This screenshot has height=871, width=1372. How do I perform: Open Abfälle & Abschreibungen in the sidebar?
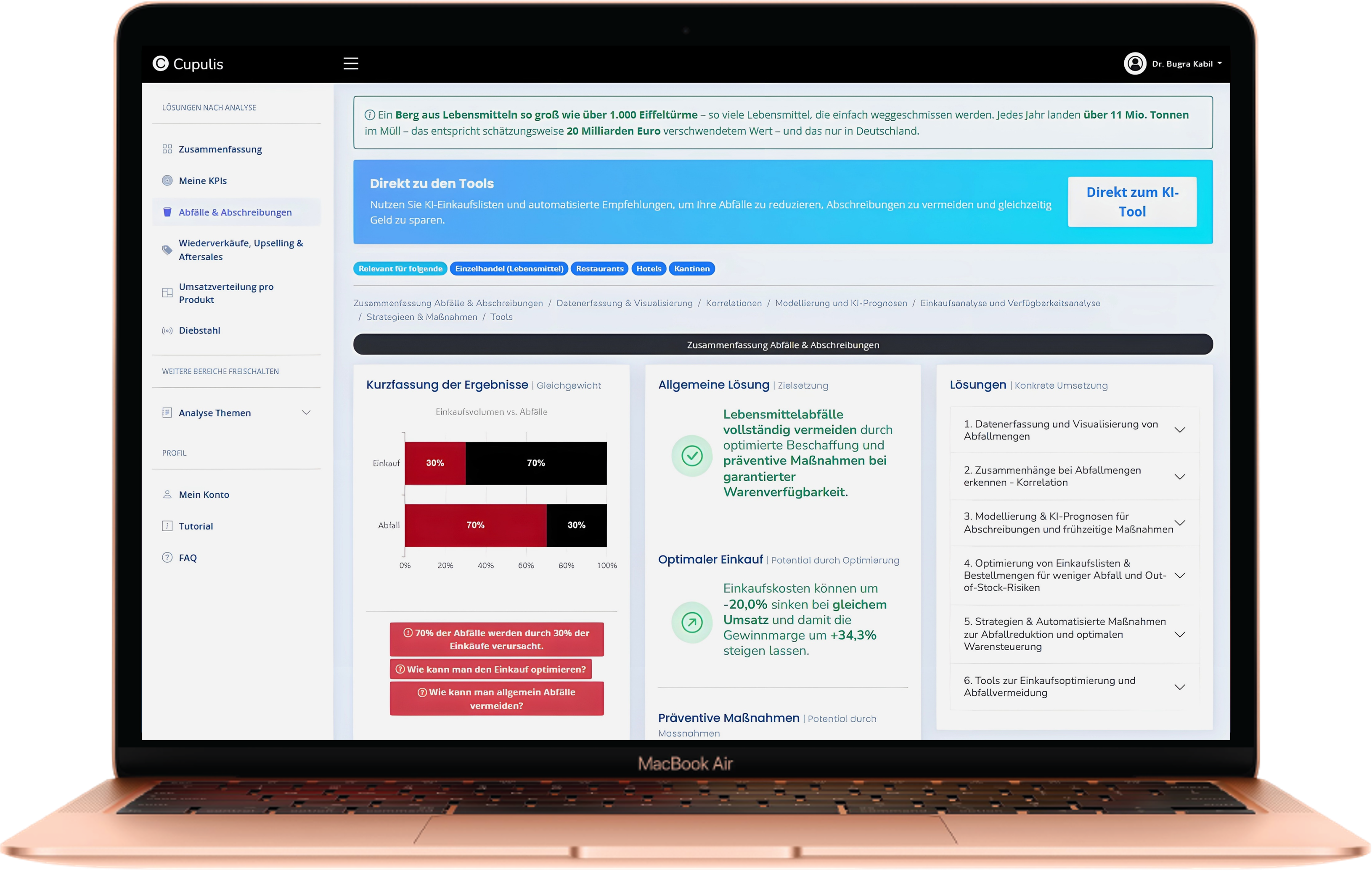pyautogui.click(x=235, y=212)
